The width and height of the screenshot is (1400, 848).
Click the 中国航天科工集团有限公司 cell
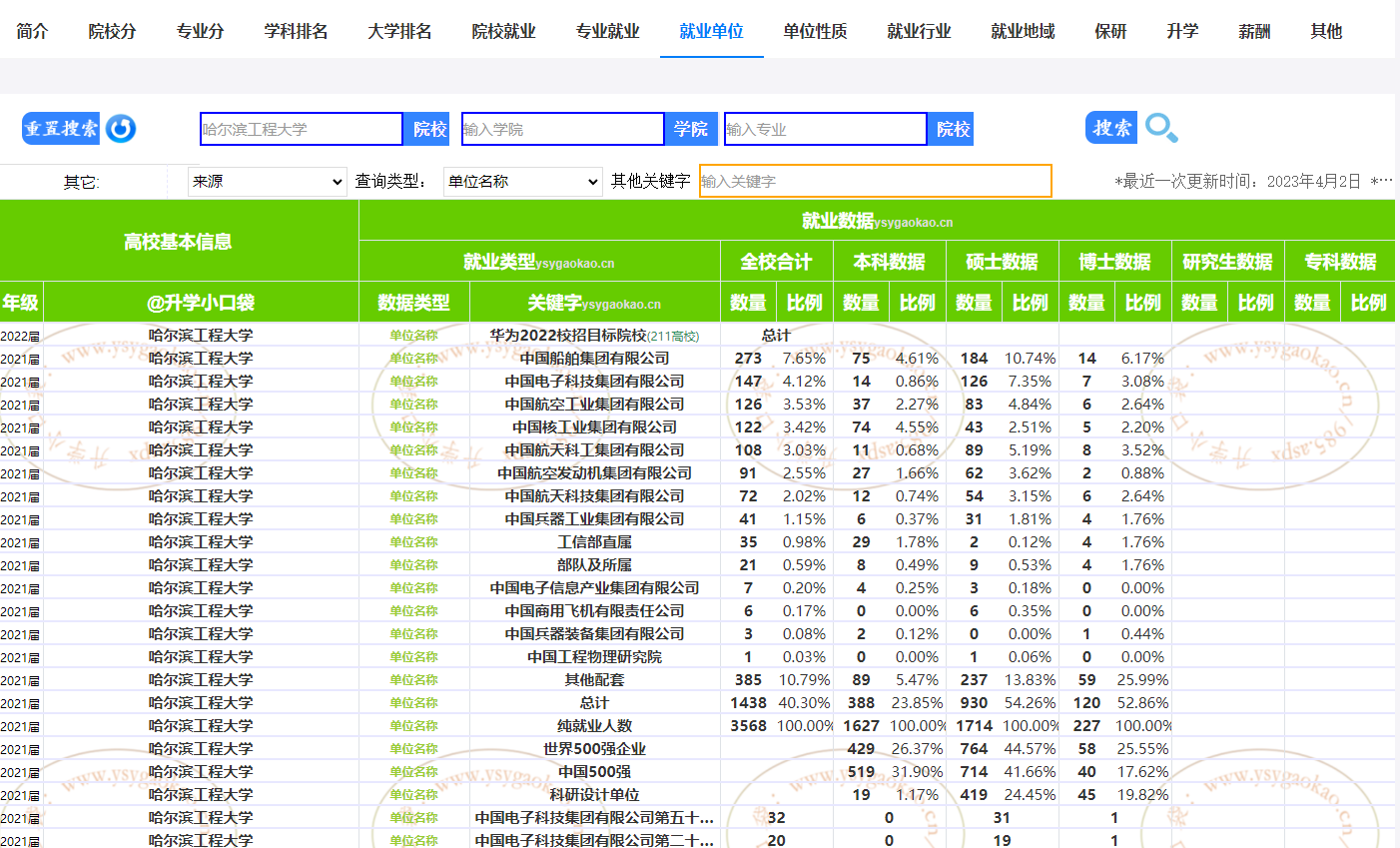pos(594,449)
